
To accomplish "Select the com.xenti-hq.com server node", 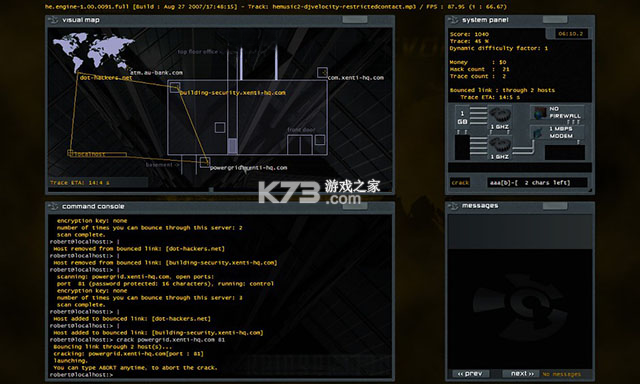I will 322,72.
